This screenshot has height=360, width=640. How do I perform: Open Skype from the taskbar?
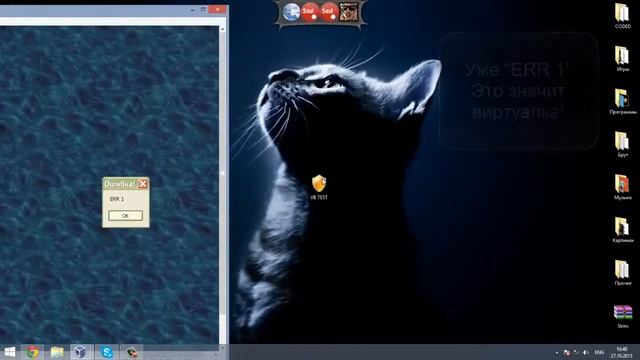[x=107, y=352]
